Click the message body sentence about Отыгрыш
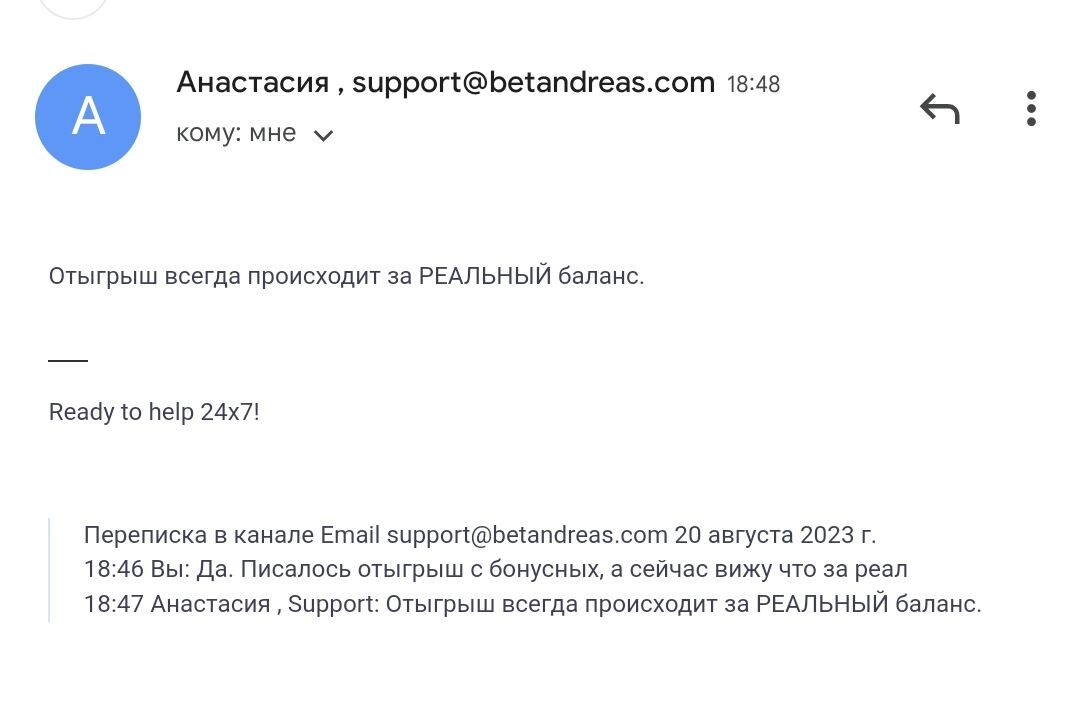This screenshot has height=718, width=1080. coord(346,276)
